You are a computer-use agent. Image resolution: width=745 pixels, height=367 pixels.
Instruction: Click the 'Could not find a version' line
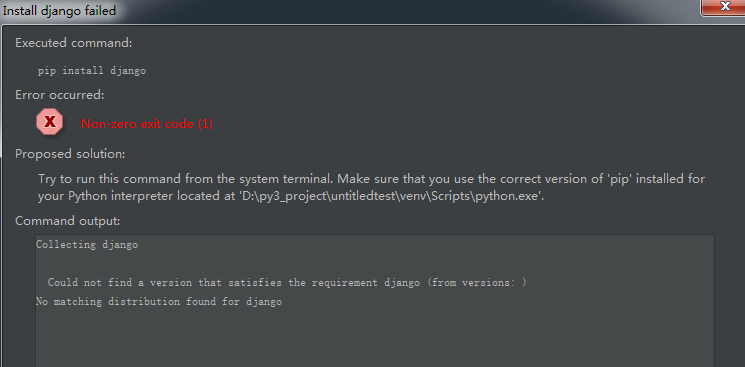(x=287, y=283)
